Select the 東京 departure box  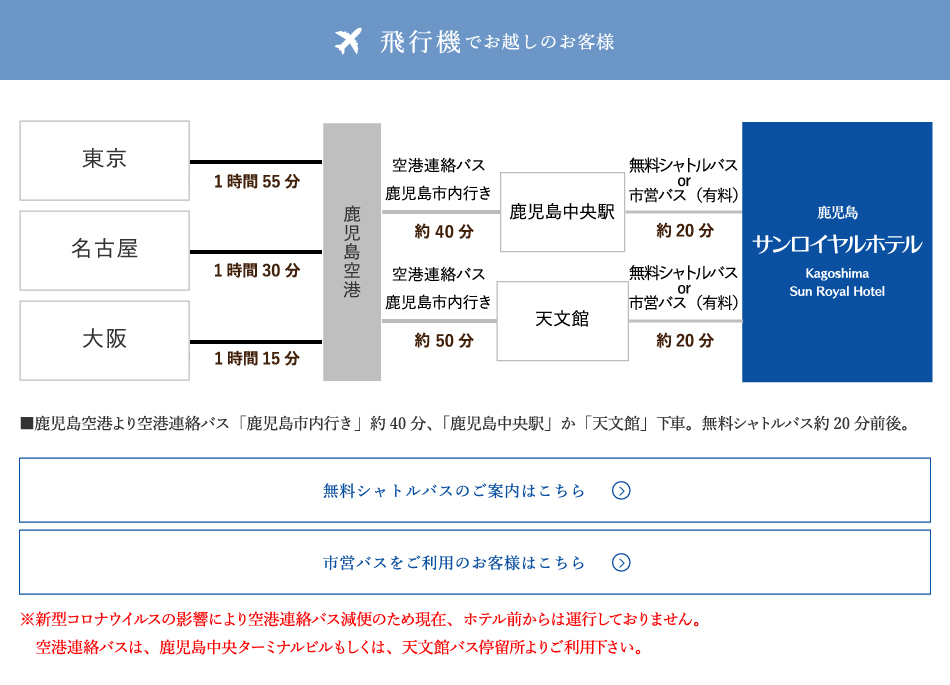[x=105, y=160]
